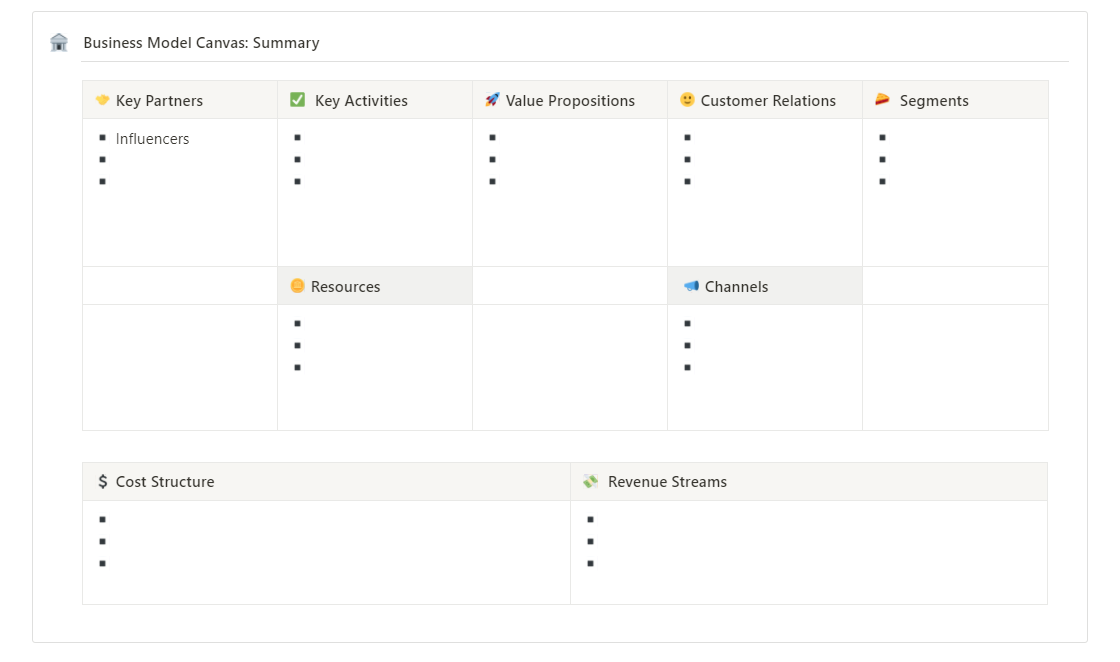Click the page title Business Model Canvas: Summary
The width and height of the screenshot is (1120, 662).
pyautogui.click(x=201, y=43)
